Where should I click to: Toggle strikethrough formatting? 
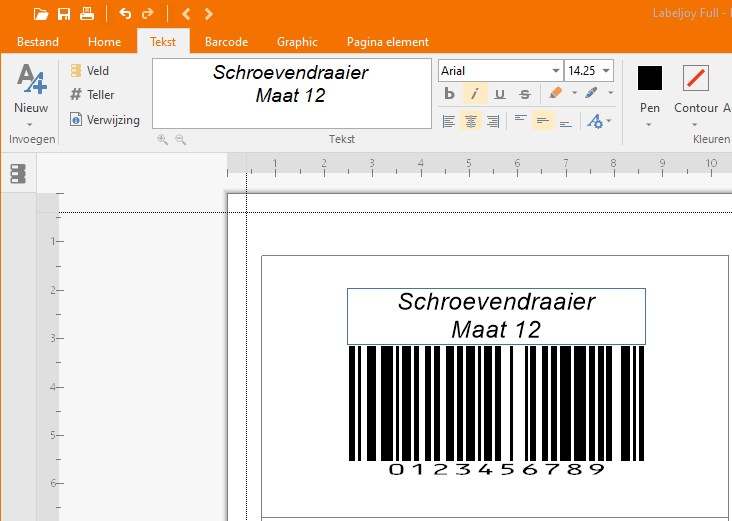click(x=525, y=94)
